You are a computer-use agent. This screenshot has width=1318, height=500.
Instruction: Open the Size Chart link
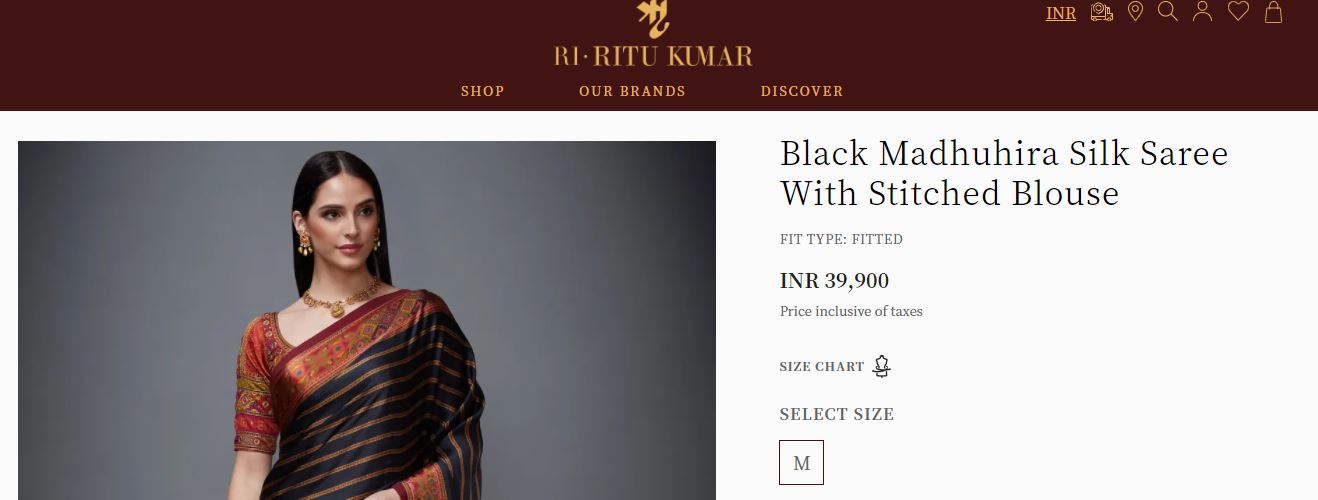(821, 367)
